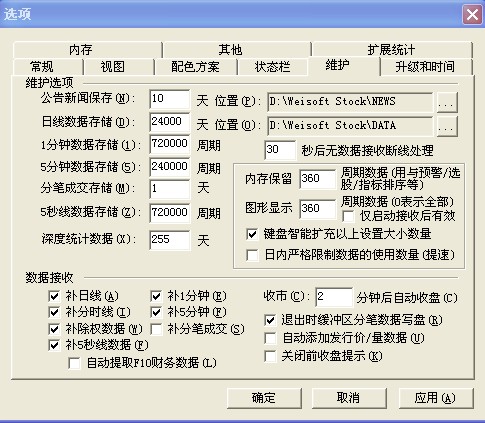
Task: Focus the 内存保留 period count field
Action: pos(317,179)
